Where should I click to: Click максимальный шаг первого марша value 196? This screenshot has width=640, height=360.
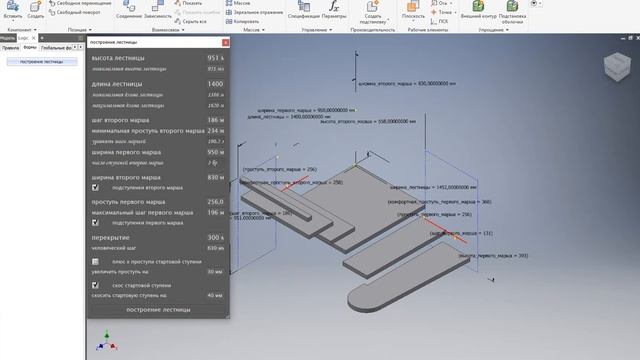pyautogui.click(x=216, y=212)
